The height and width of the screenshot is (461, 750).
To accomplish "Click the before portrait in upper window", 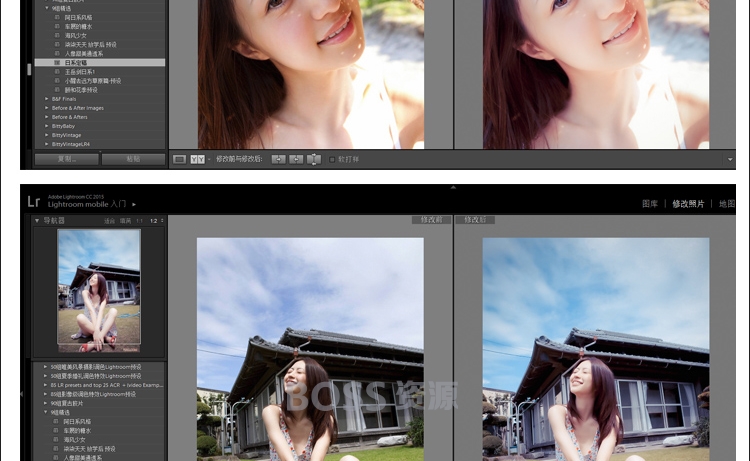I will [x=311, y=74].
